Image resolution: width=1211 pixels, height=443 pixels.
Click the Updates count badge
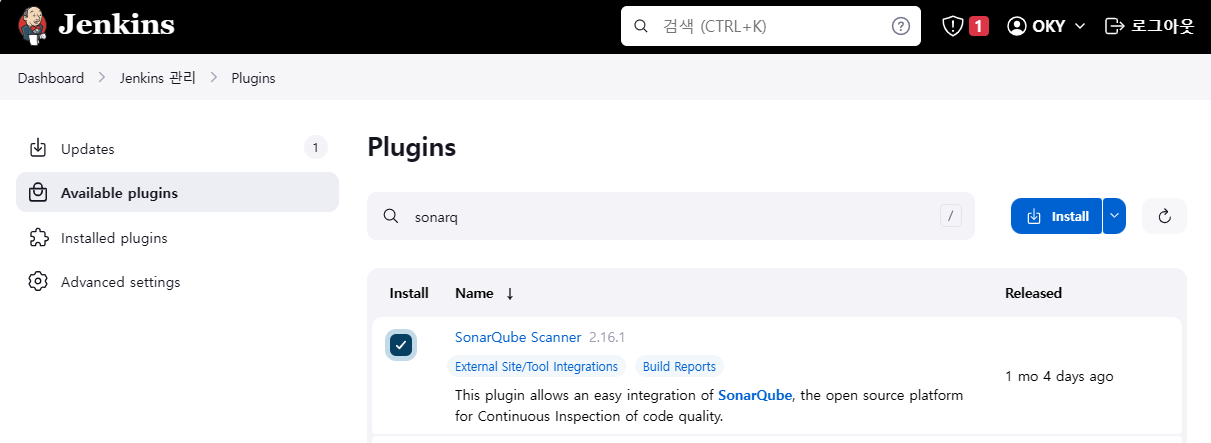point(315,149)
